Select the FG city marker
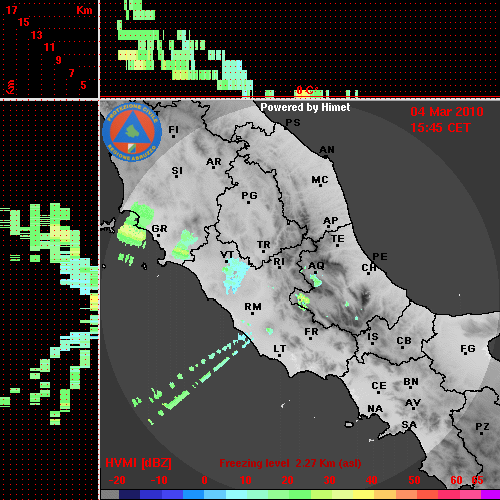 [467, 350]
